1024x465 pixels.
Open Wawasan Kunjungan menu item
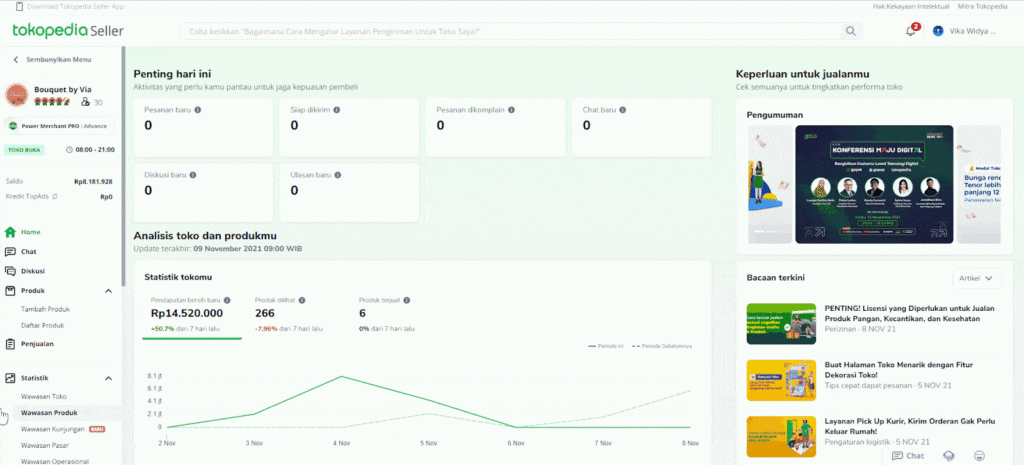[x=53, y=429]
